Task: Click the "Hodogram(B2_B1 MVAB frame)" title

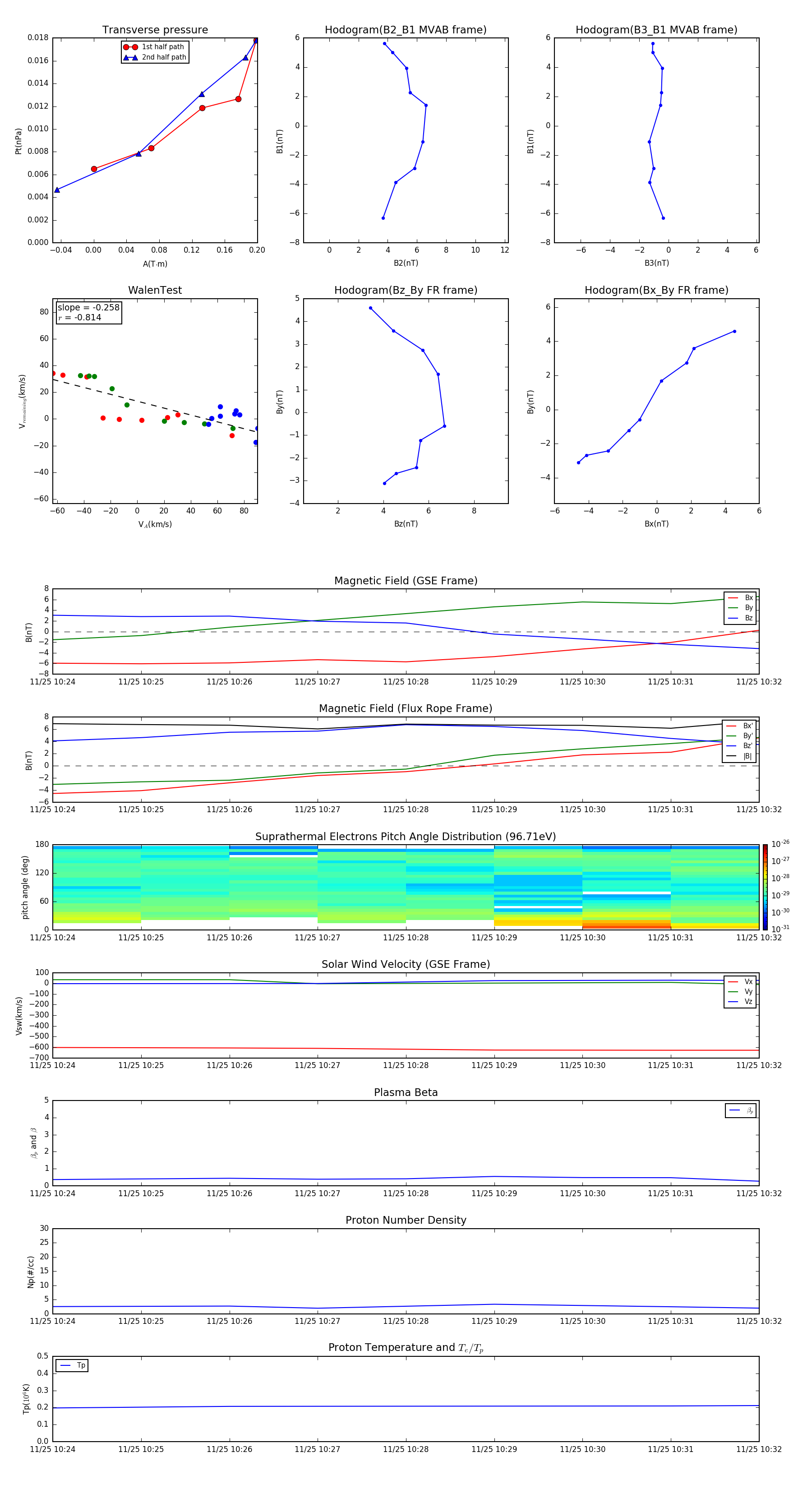Action: 406,30
